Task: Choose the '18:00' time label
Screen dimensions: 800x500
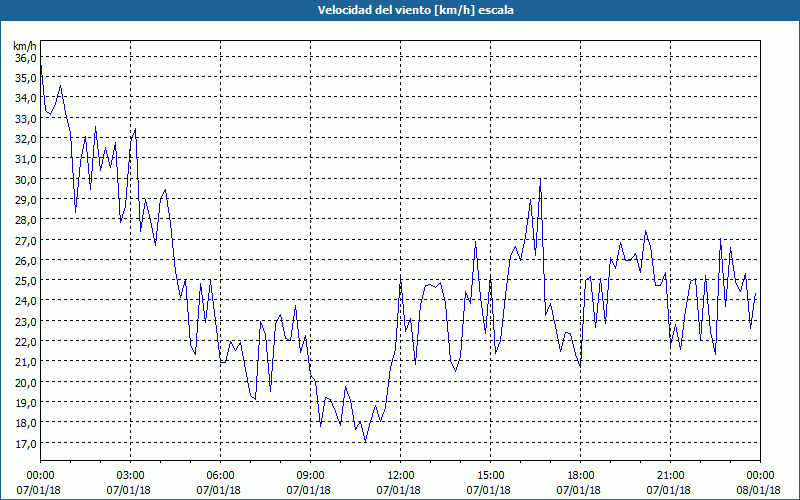Action: (x=580, y=476)
